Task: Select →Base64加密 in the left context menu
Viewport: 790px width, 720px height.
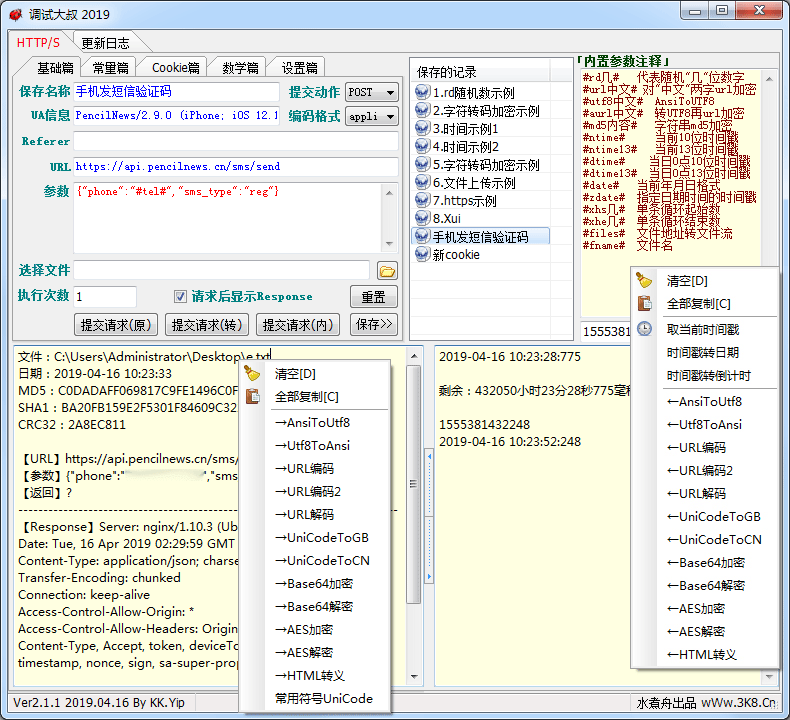Action: click(x=313, y=583)
